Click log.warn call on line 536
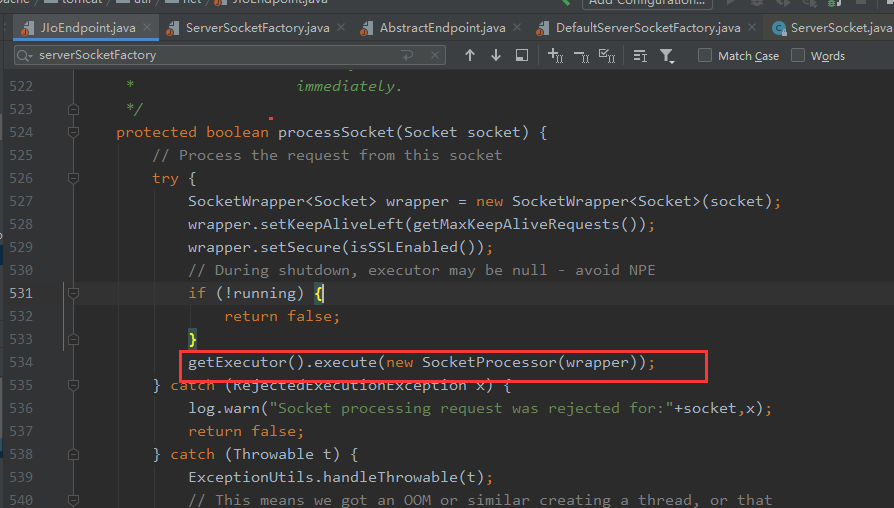The width and height of the screenshot is (894, 508). click(x=224, y=408)
